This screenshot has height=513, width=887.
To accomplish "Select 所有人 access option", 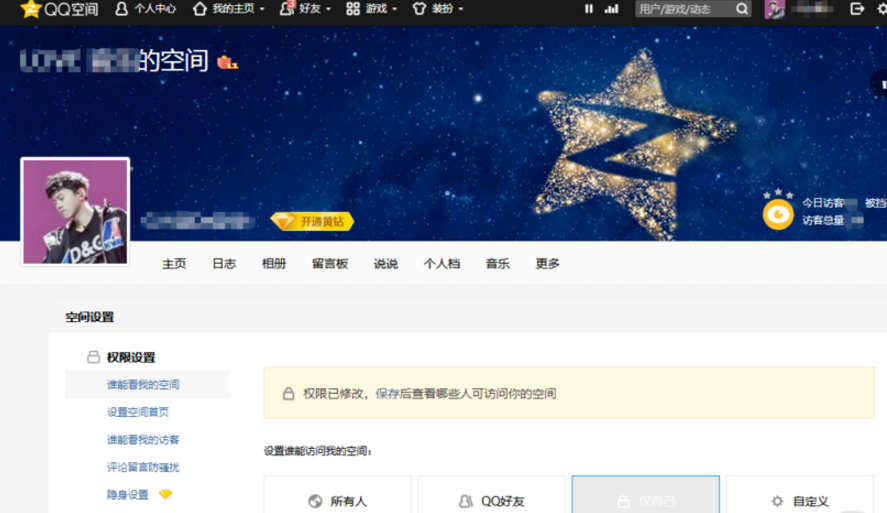I will [338, 500].
